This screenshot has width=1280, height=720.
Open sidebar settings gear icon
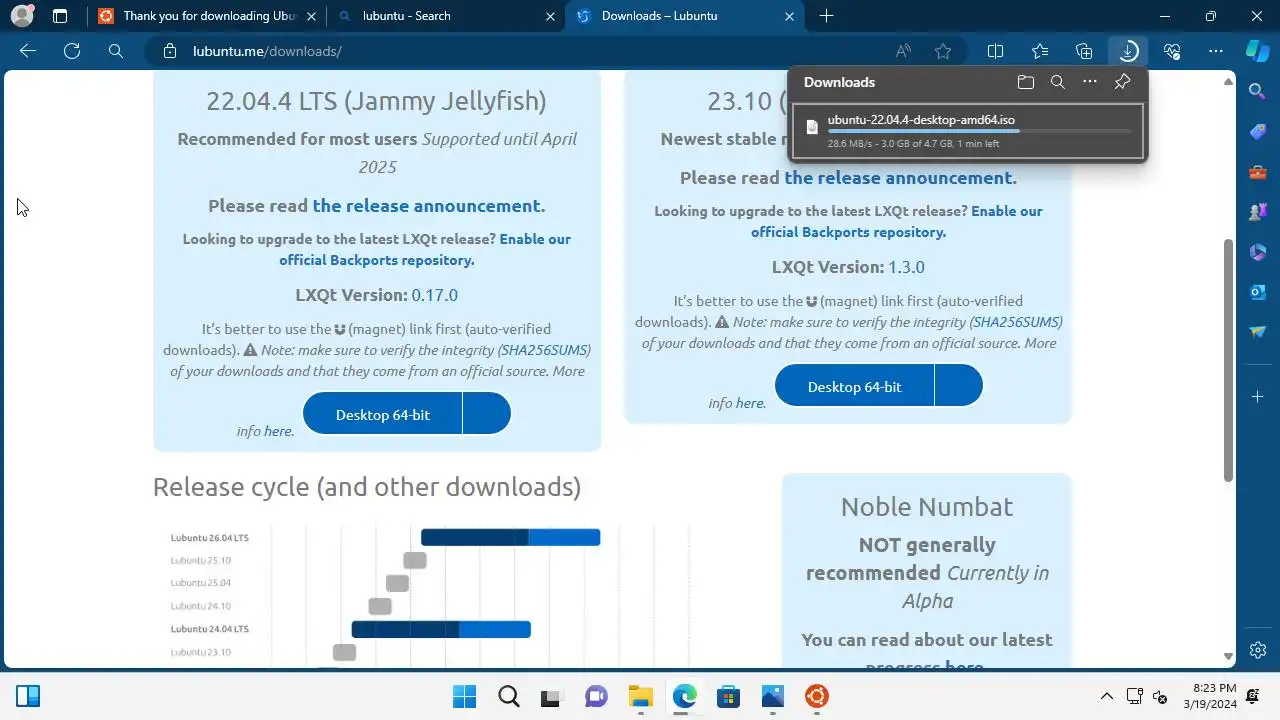(1258, 650)
